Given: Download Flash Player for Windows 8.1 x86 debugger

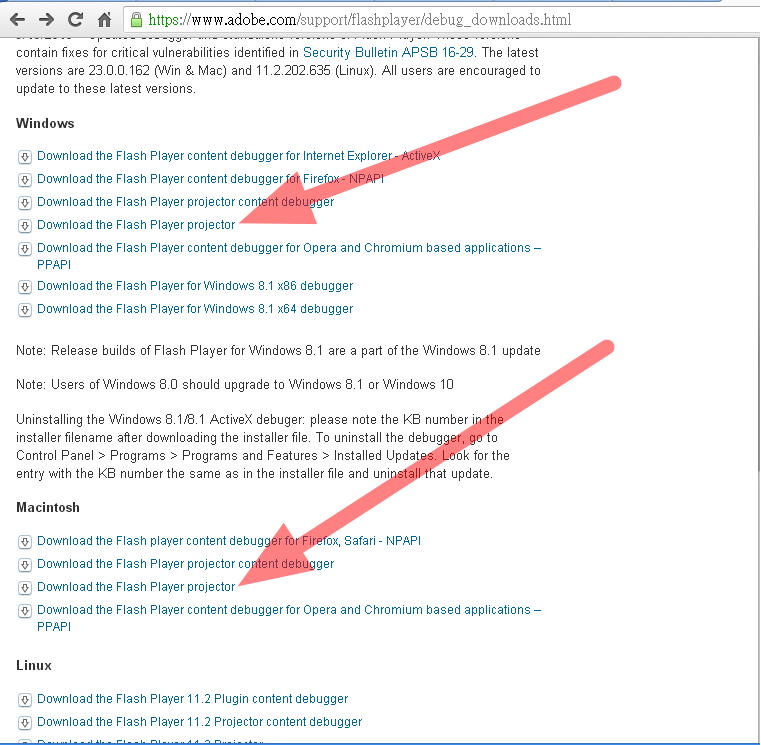Looking at the screenshot, I should (x=195, y=286).
